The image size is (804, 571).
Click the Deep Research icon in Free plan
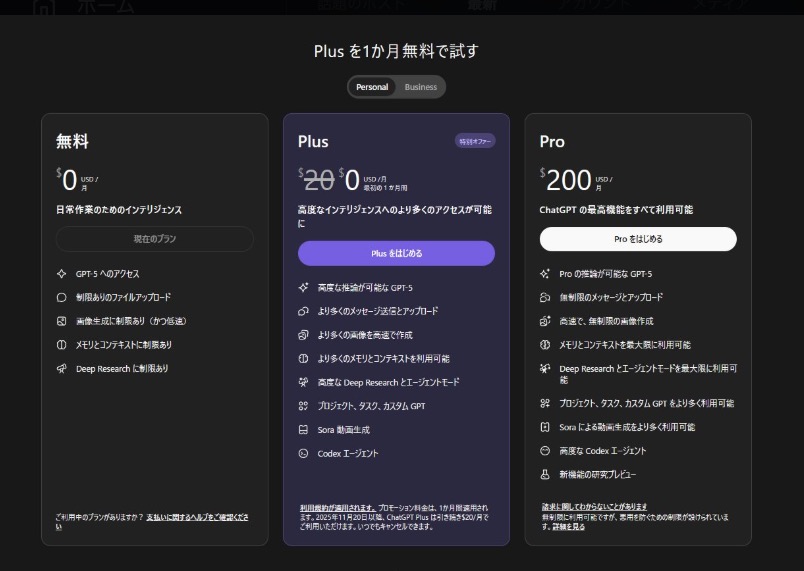(x=62, y=368)
